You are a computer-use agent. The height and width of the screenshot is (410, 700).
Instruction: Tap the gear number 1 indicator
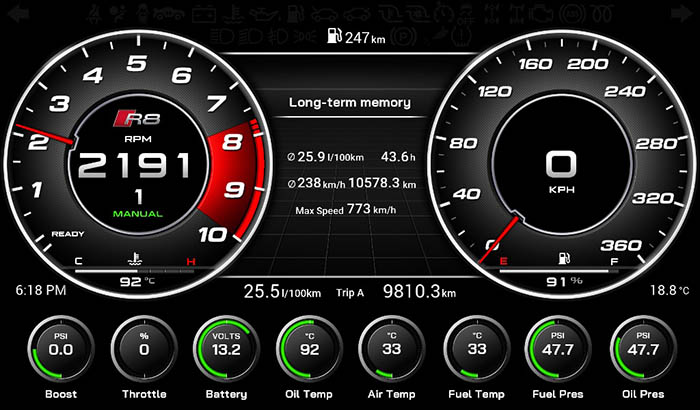pyautogui.click(x=139, y=197)
